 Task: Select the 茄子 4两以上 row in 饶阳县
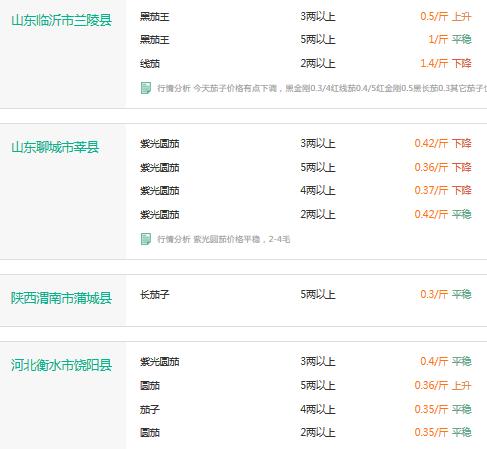306,409
